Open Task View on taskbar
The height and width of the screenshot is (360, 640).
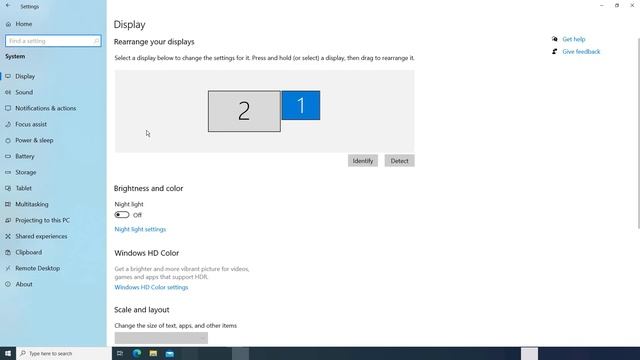pos(120,353)
